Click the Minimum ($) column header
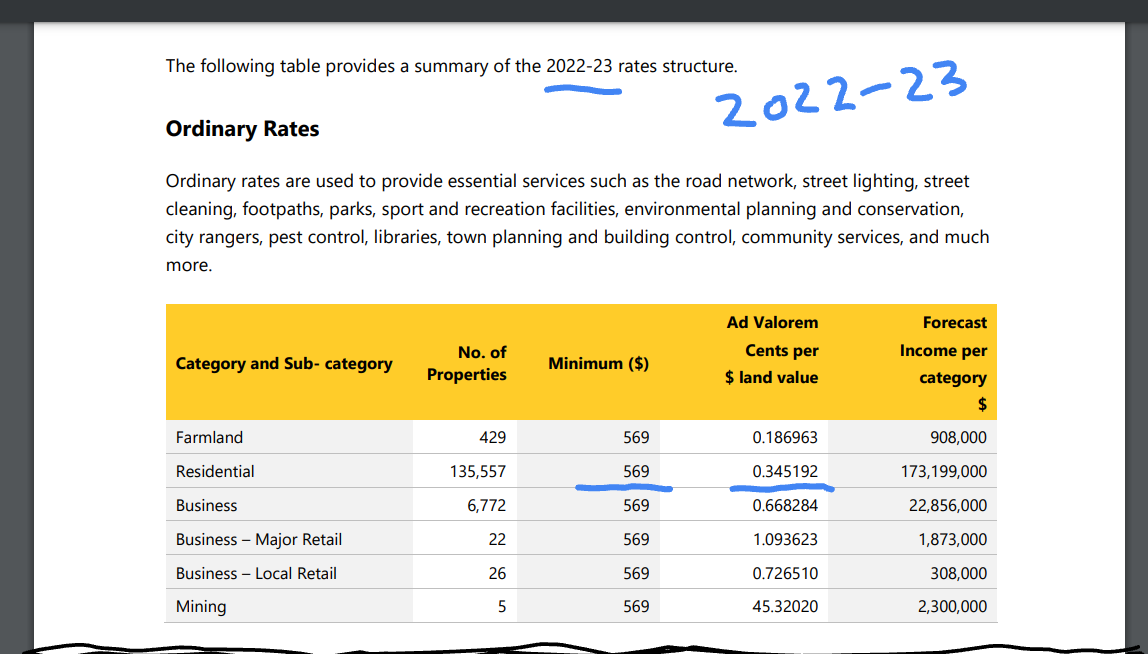The height and width of the screenshot is (654, 1148). click(x=598, y=363)
